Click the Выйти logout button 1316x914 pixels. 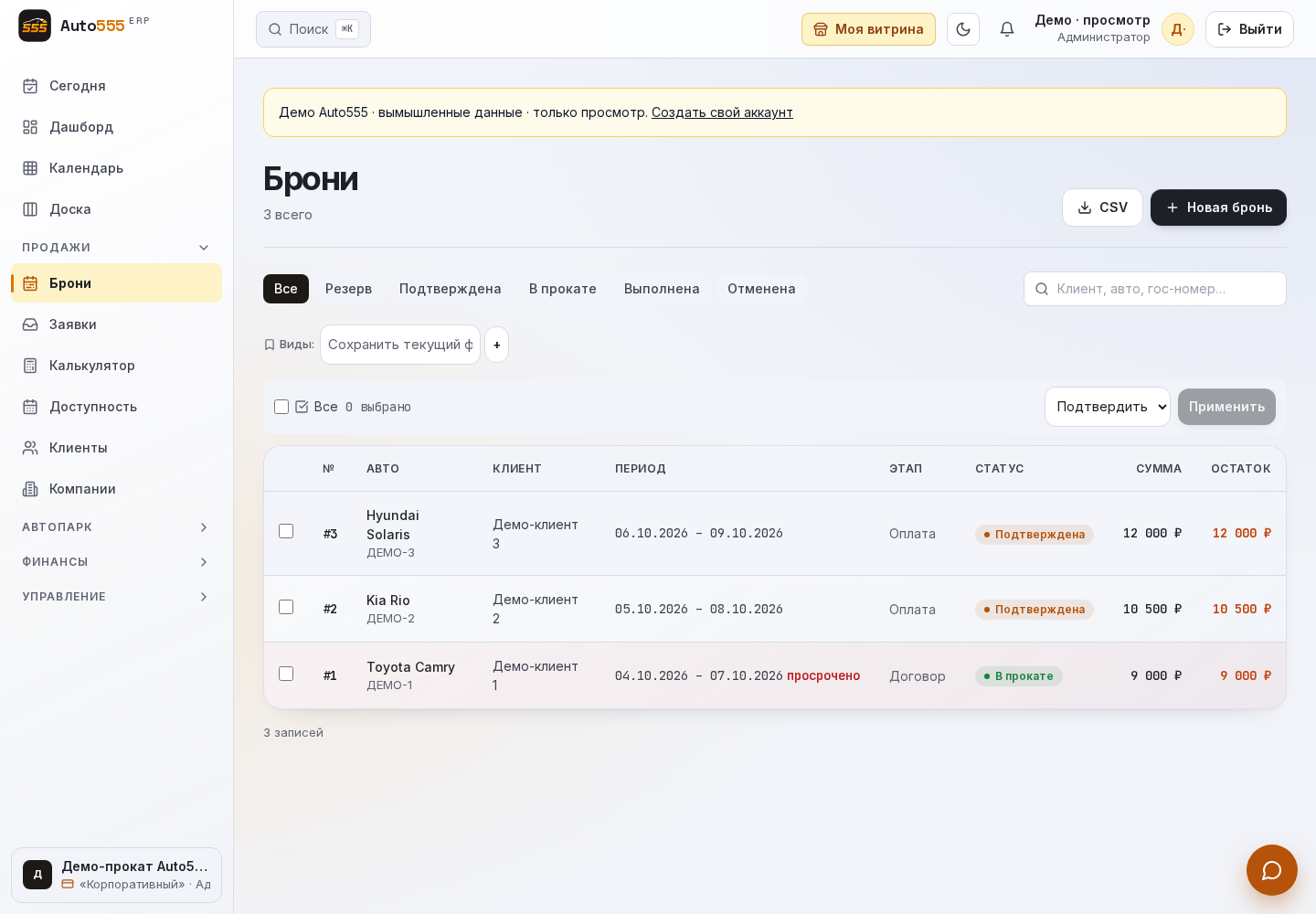coord(1249,29)
